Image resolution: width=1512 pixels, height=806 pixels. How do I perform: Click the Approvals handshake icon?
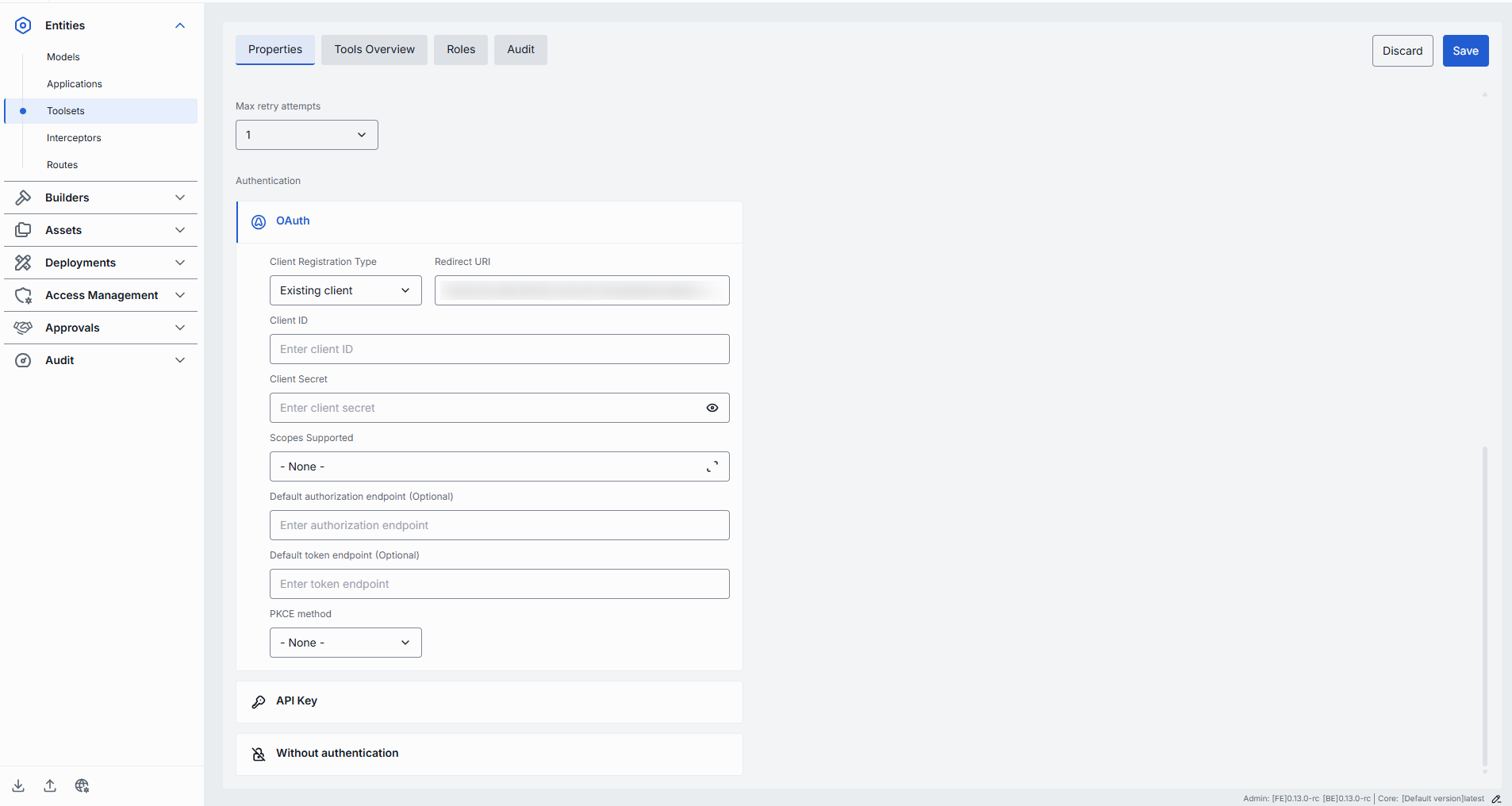(x=23, y=328)
